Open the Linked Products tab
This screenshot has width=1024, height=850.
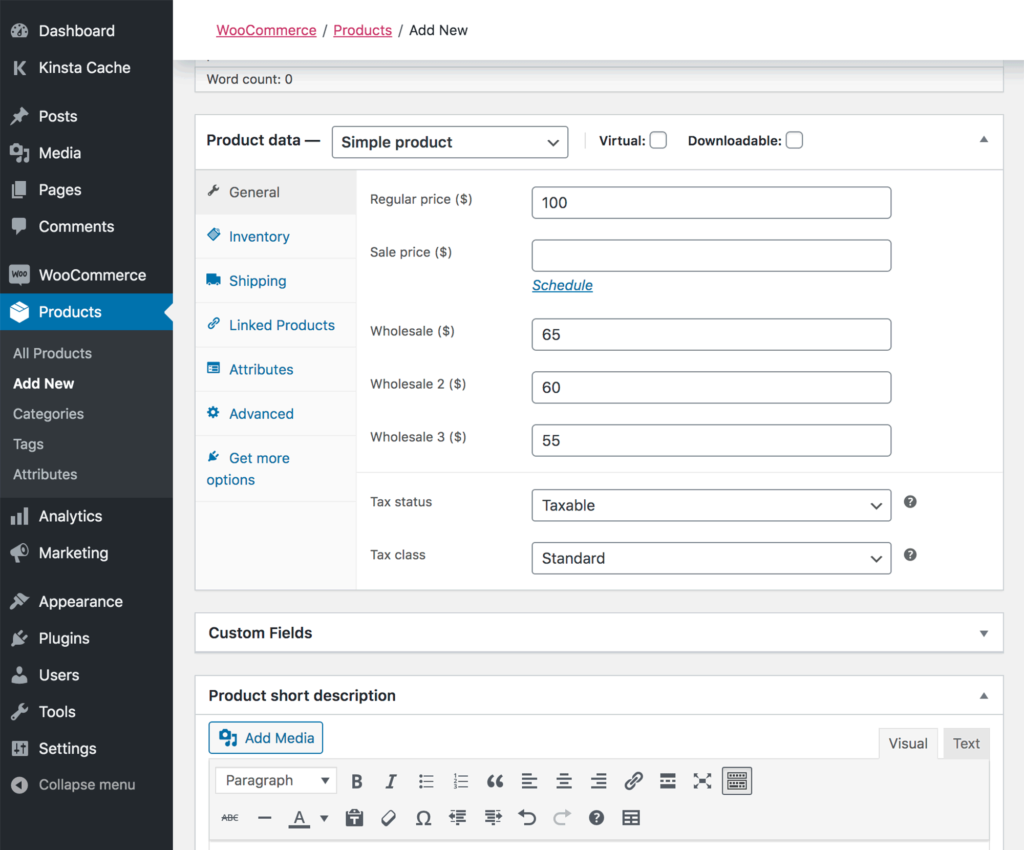coord(276,325)
